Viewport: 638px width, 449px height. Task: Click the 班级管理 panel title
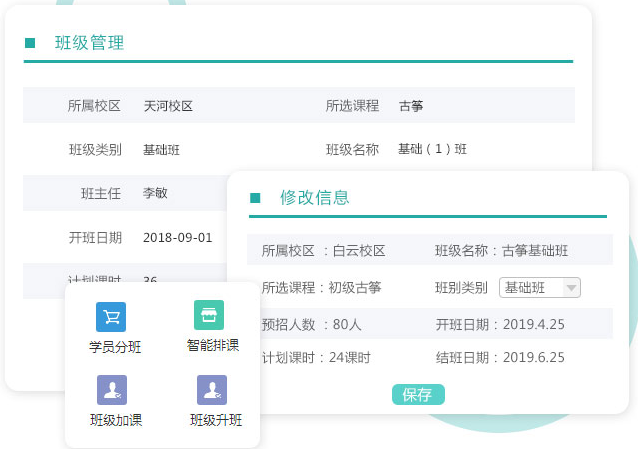89,43
